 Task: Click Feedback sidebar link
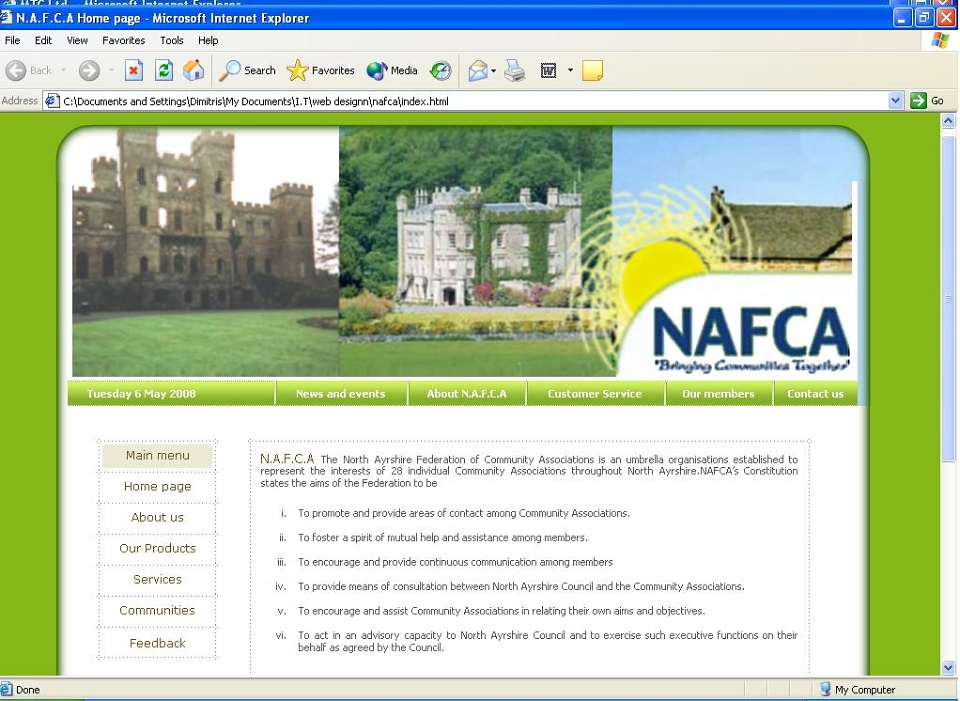pos(157,643)
